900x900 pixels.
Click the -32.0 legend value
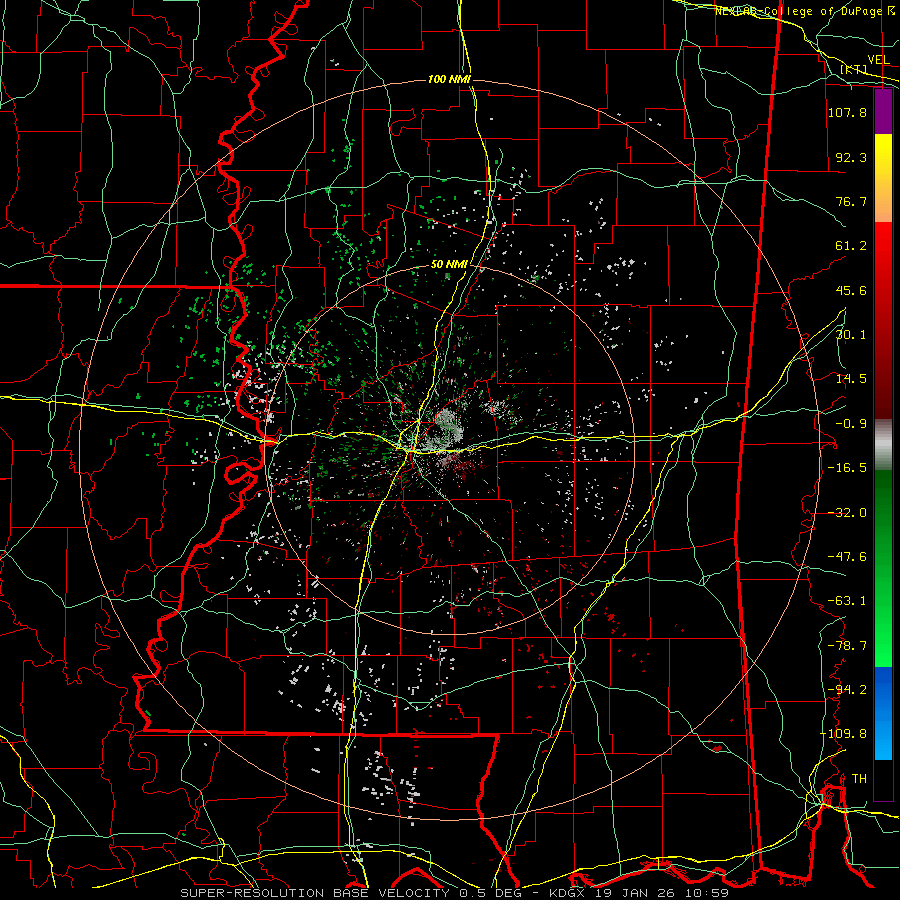click(x=847, y=513)
